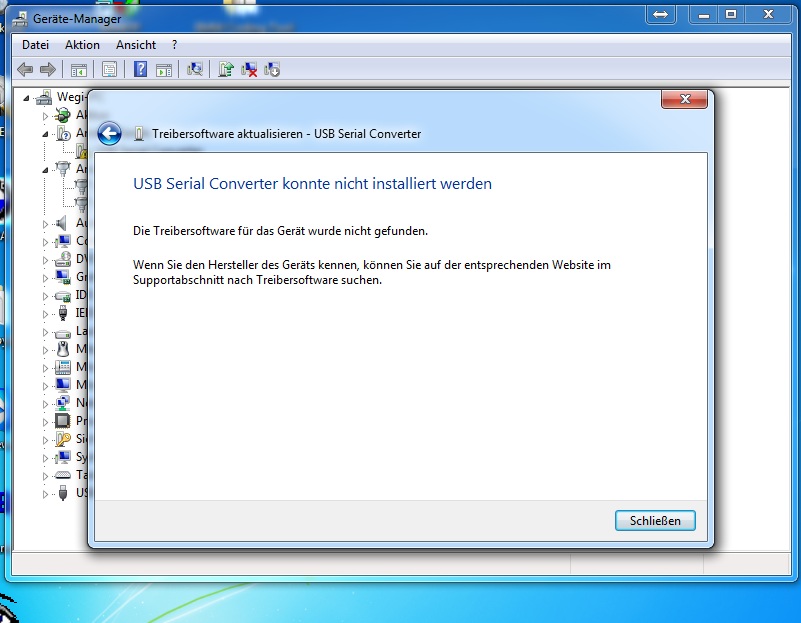Image resolution: width=801 pixels, height=623 pixels.
Task: Open the Aktion menu
Action: 82,45
